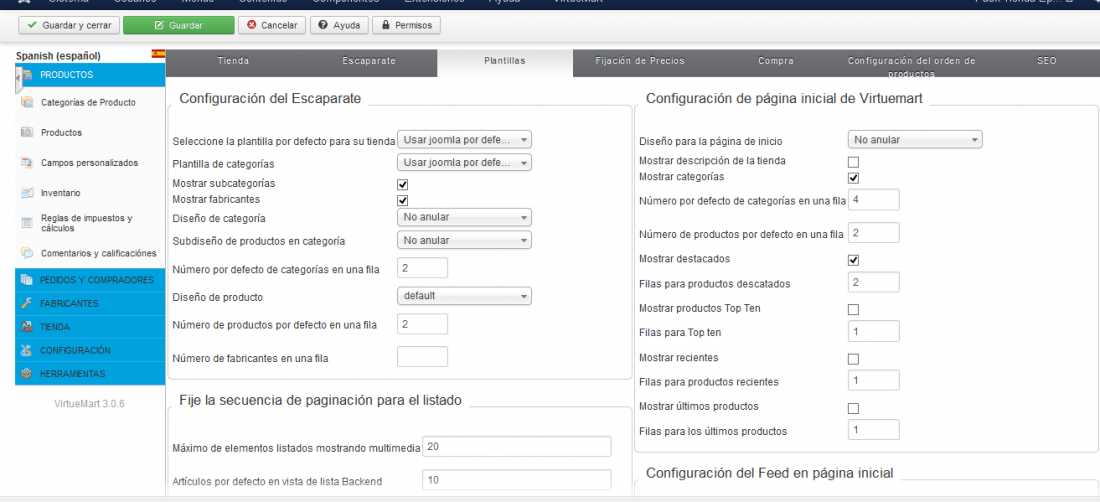Viewport: 1100px width, 502px height.
Task: Click the Comentarios y calificaciones bubble icon
Action: 27,253
